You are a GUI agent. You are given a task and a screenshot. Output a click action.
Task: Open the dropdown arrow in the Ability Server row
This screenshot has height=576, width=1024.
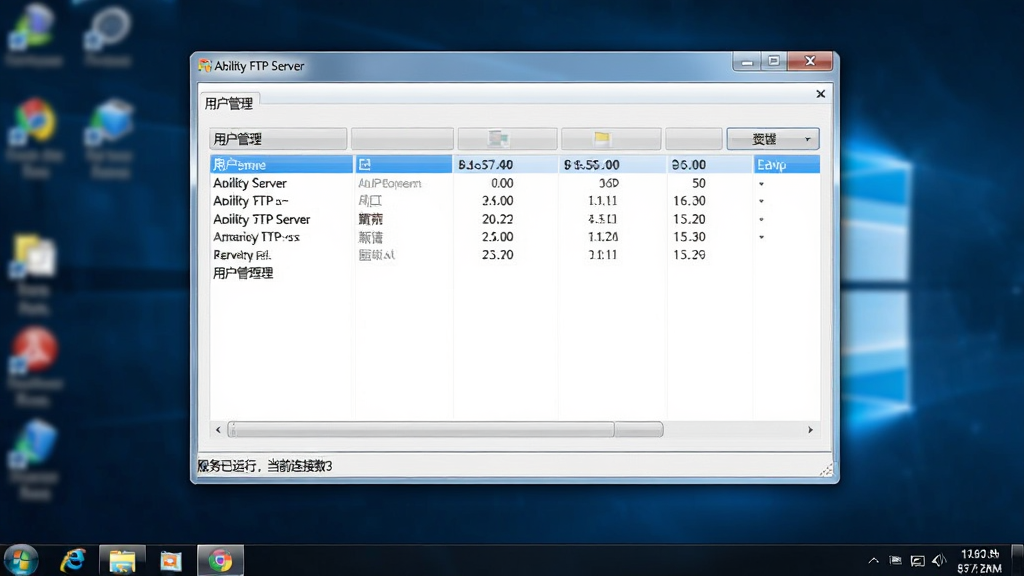(x=761, y=184)
